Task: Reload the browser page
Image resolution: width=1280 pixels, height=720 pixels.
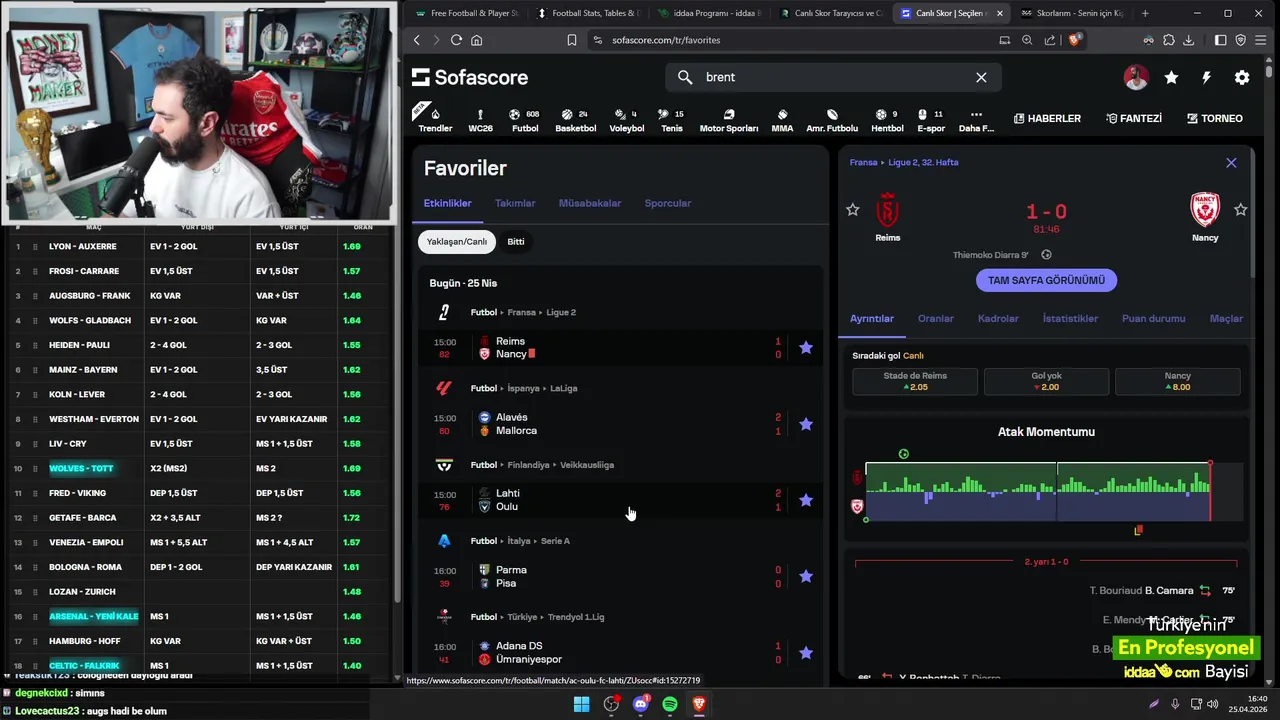Action: click(x=456, y=40)
